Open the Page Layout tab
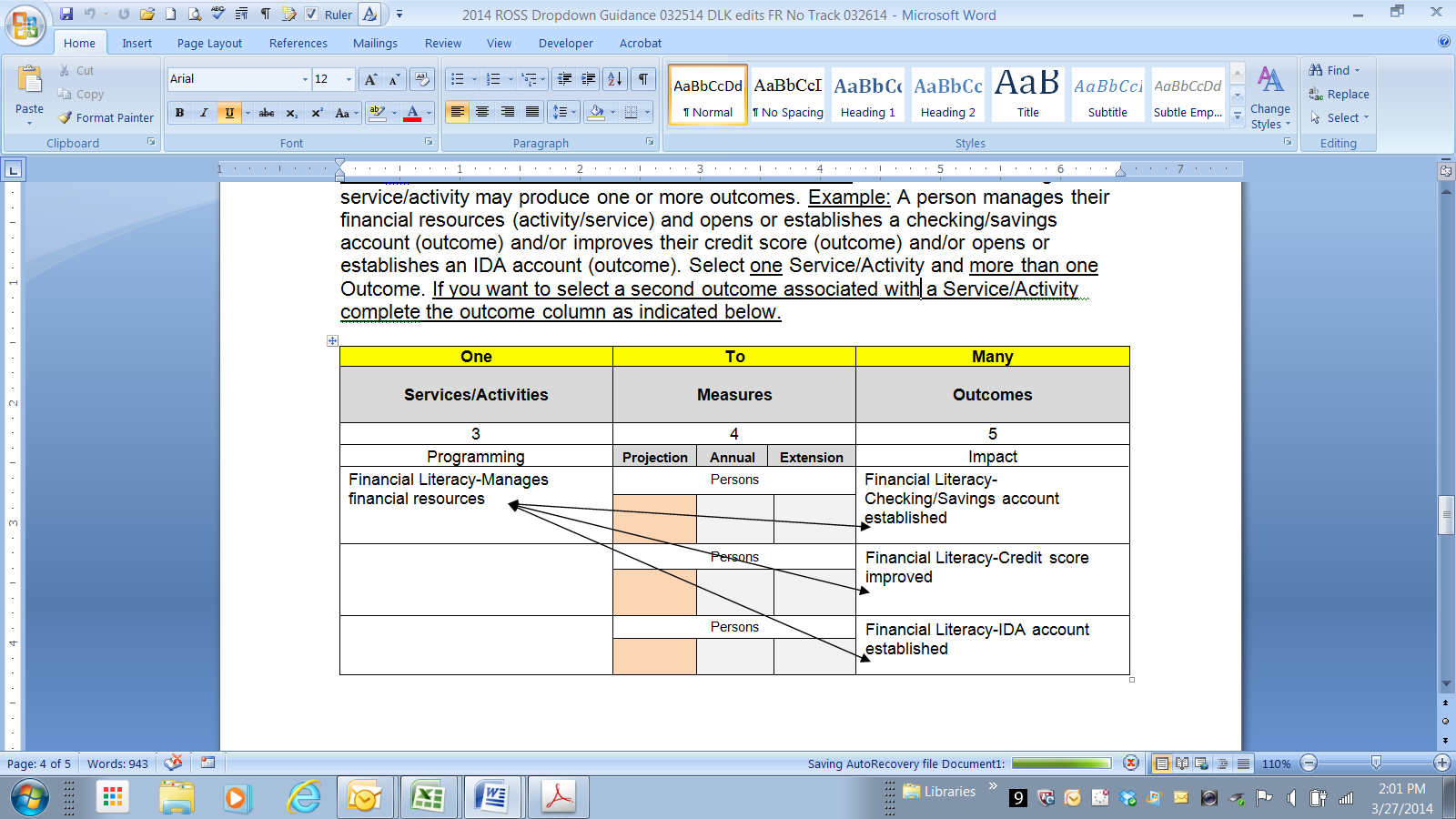Viewport: 1456px width, 819px height. click(209, 43)
